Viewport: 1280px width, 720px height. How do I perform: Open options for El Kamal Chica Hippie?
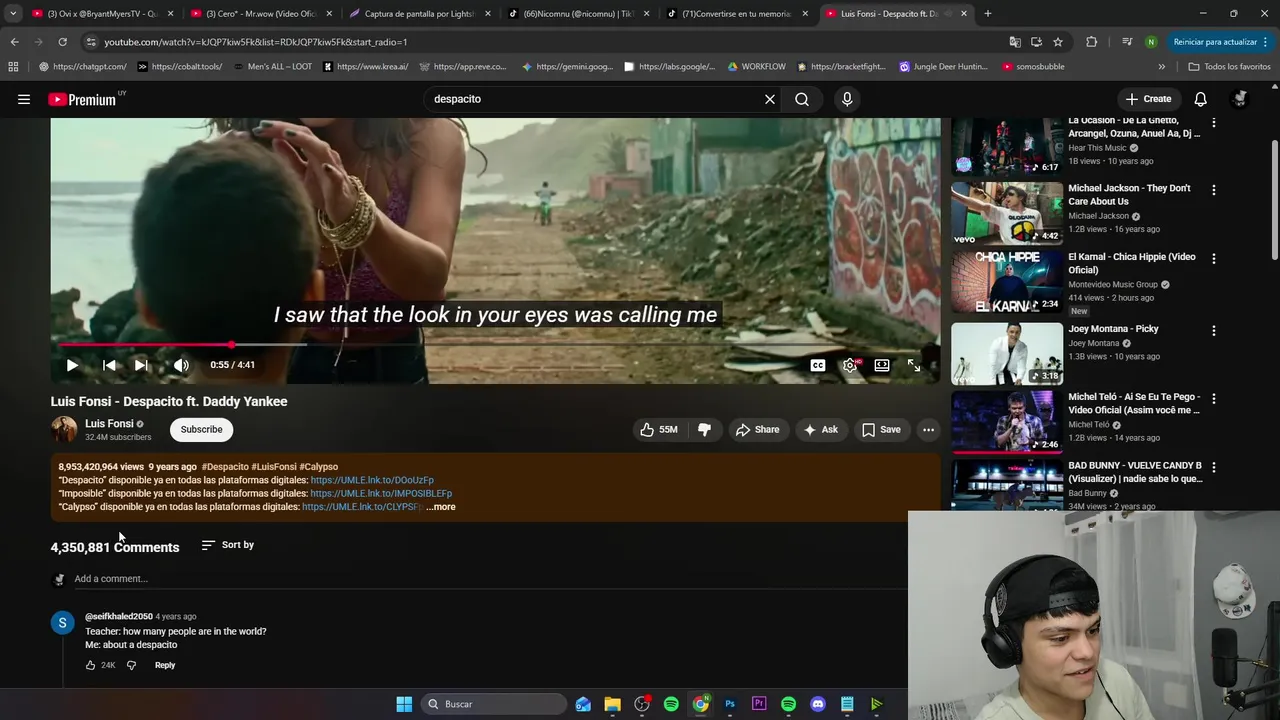click(x=1214, y=258)
